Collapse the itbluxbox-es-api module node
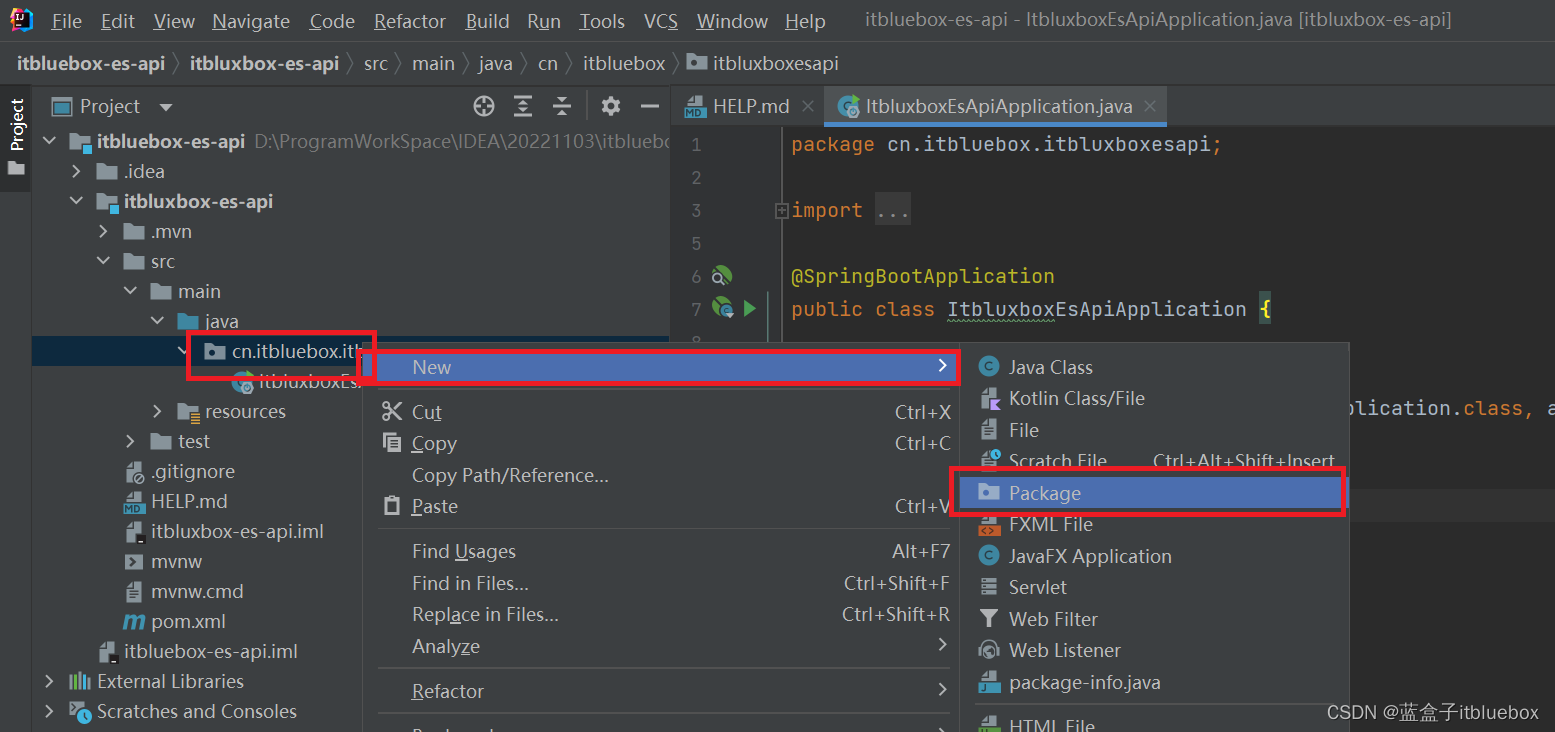Screen dimensions: 1555x732 pyautogui.click(x=77, y=202)
